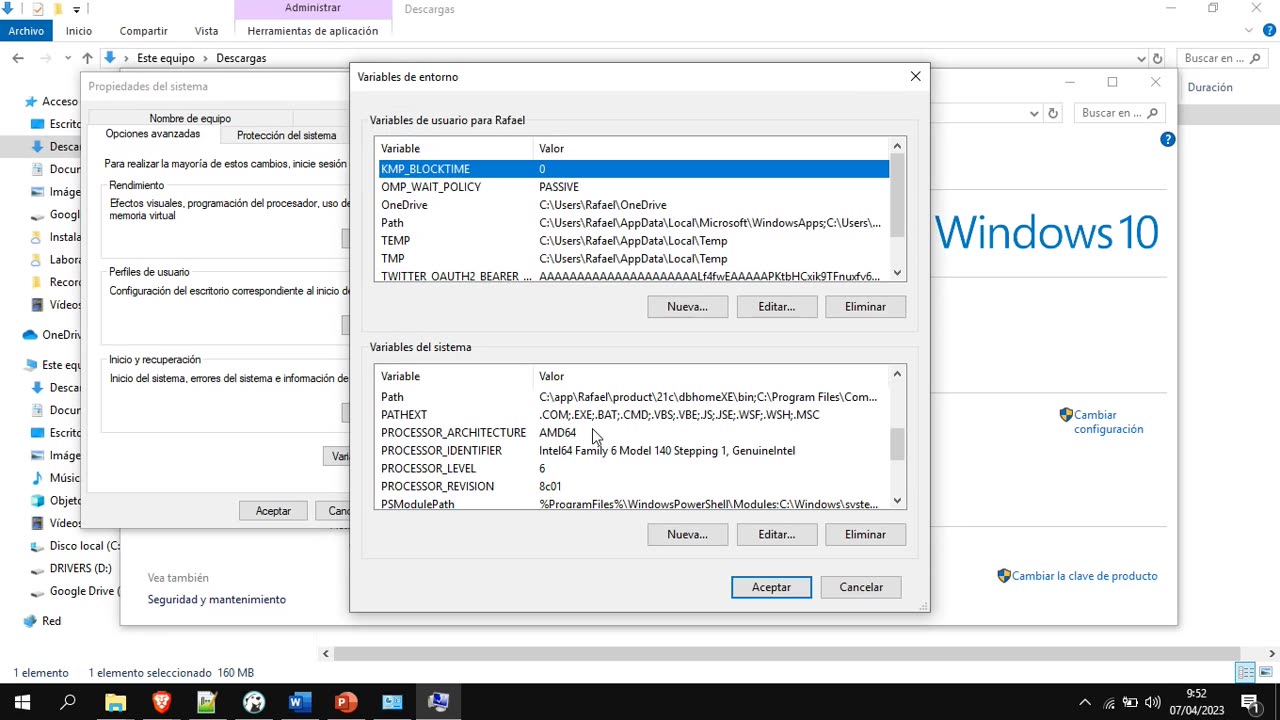
Task: Select OneDrive user variable row
Action: 633,205
